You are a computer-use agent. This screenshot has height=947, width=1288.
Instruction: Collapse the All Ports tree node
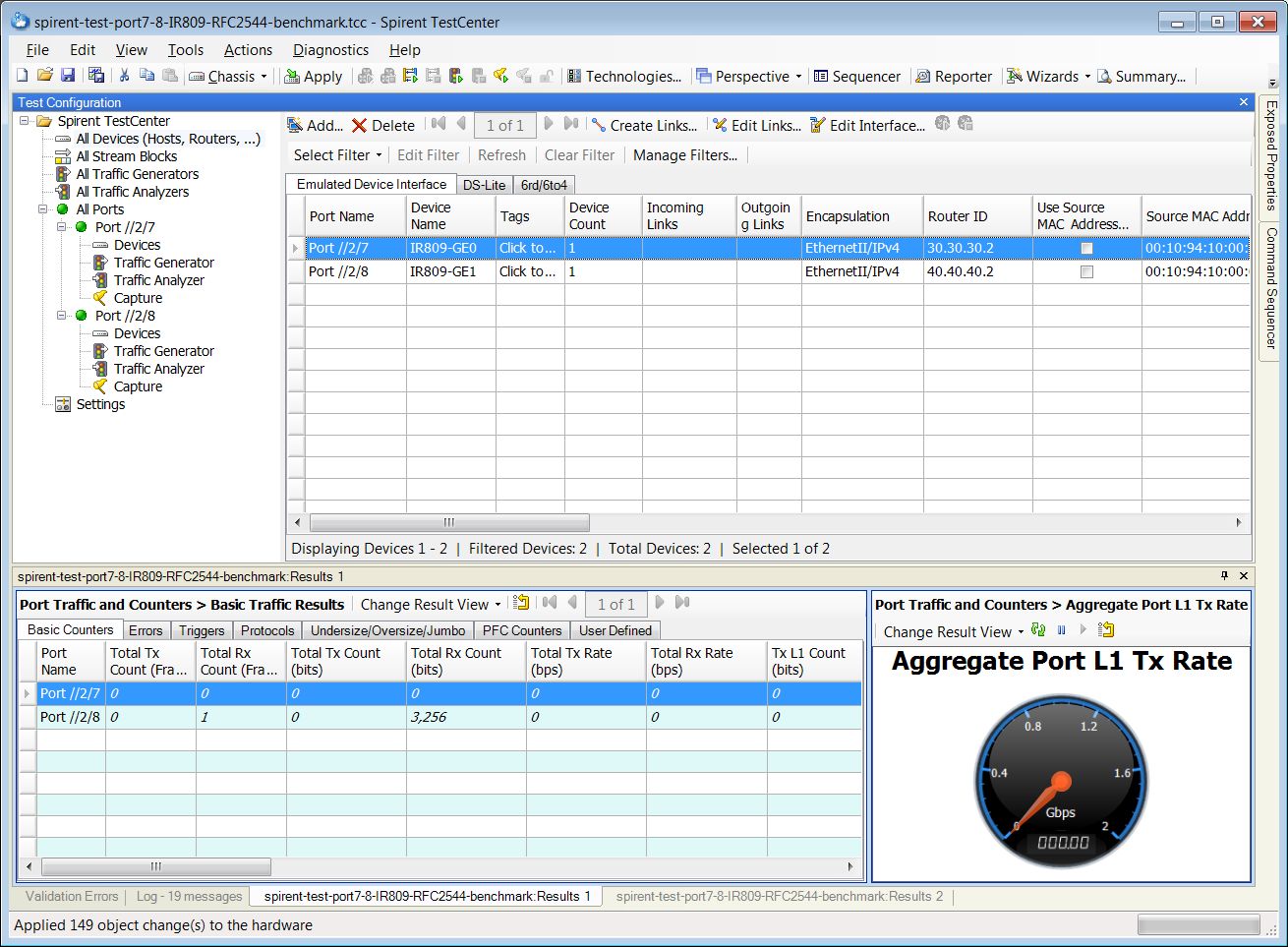coord(43,209)
